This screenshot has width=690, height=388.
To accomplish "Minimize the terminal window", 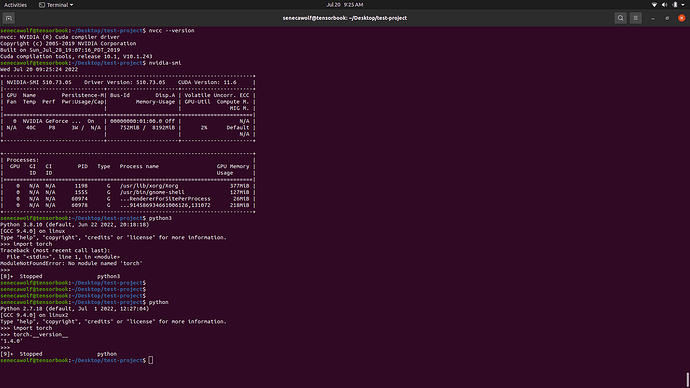I will pos(653,18).
